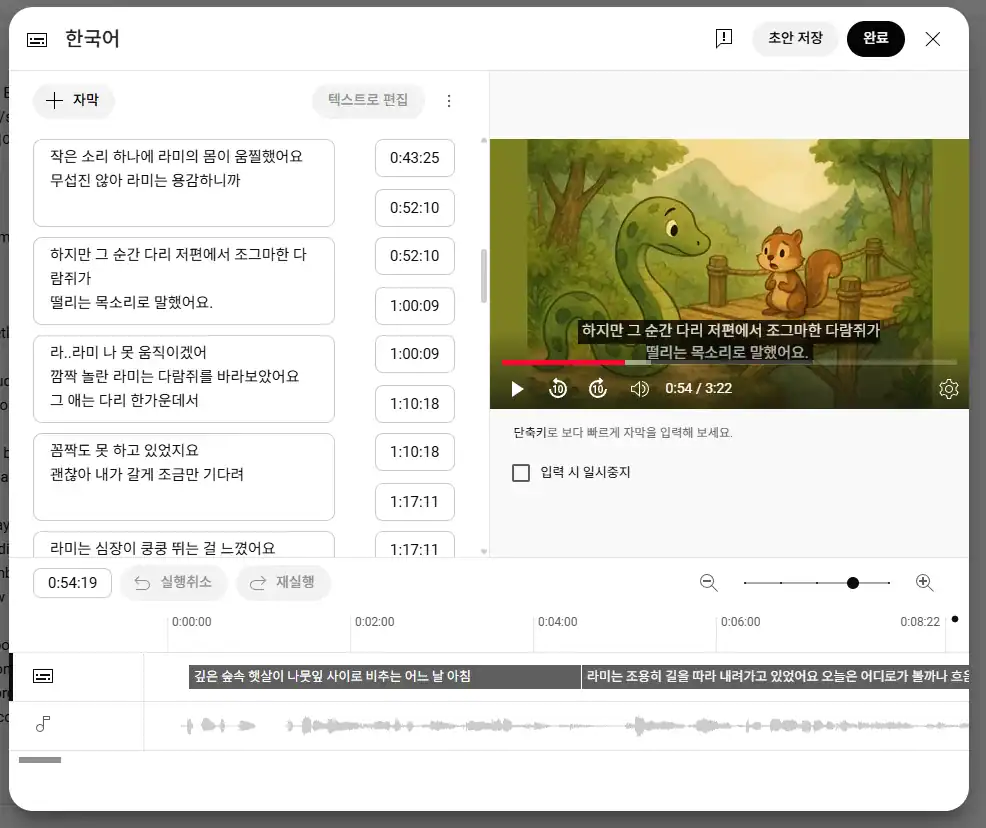
Task: Play the video in the preview player
Action: [517, 389]
